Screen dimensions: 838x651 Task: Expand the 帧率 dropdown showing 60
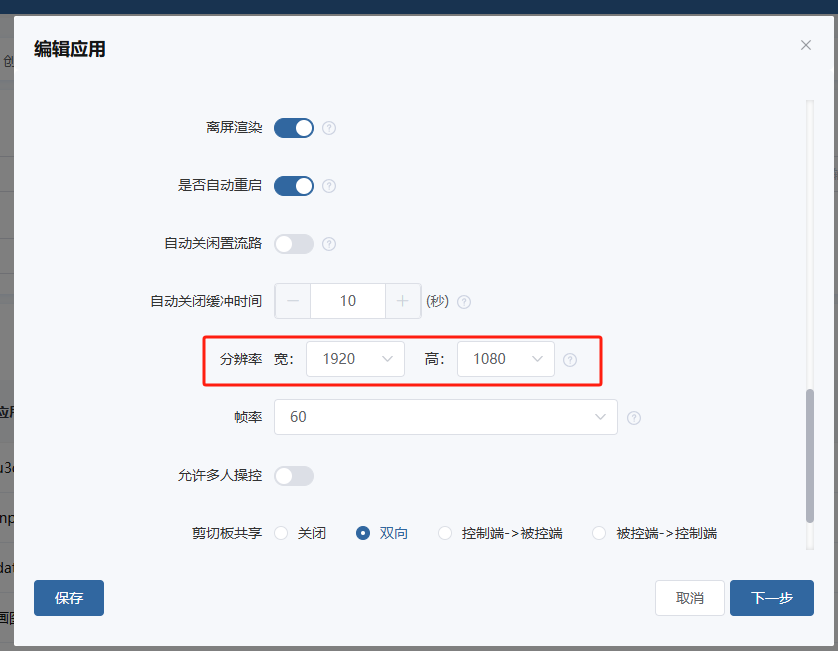444,417
